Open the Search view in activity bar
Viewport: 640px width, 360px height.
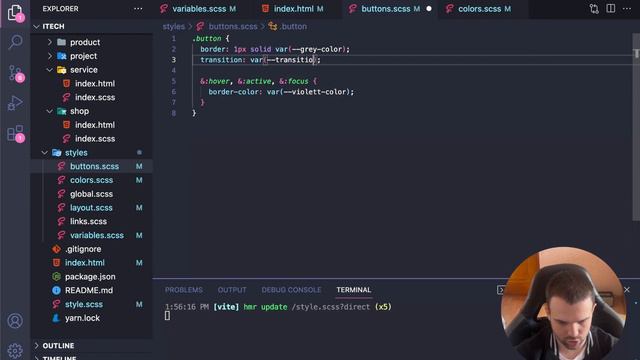(x=15, y=42)
